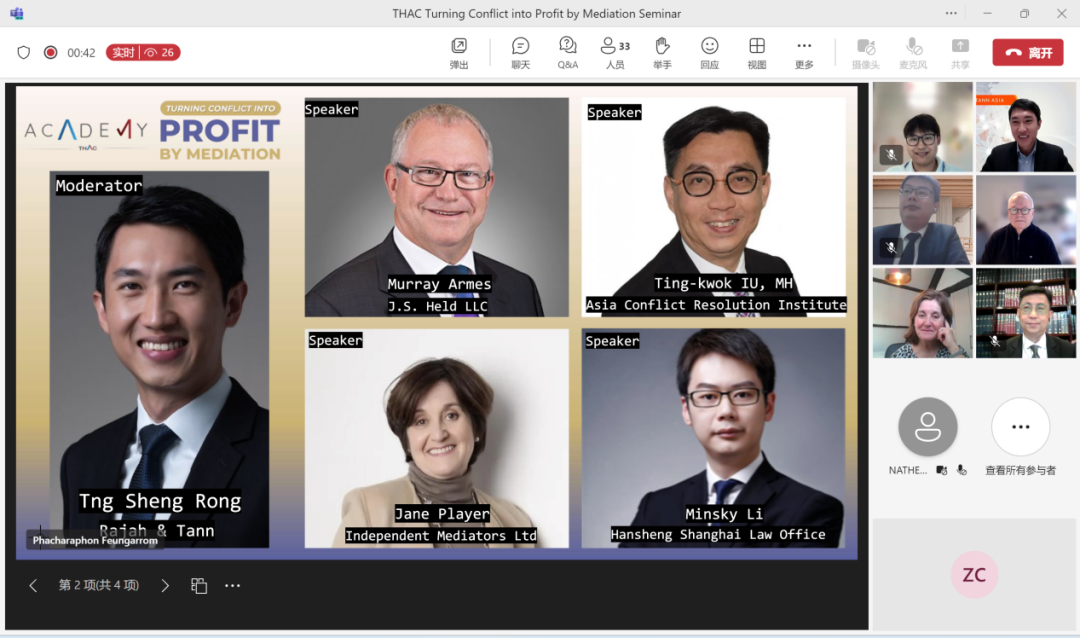This screenshot has height=638, width=1080.
Task: Show the people (人员) list with 33 attendees
Action: coord(615,53)
